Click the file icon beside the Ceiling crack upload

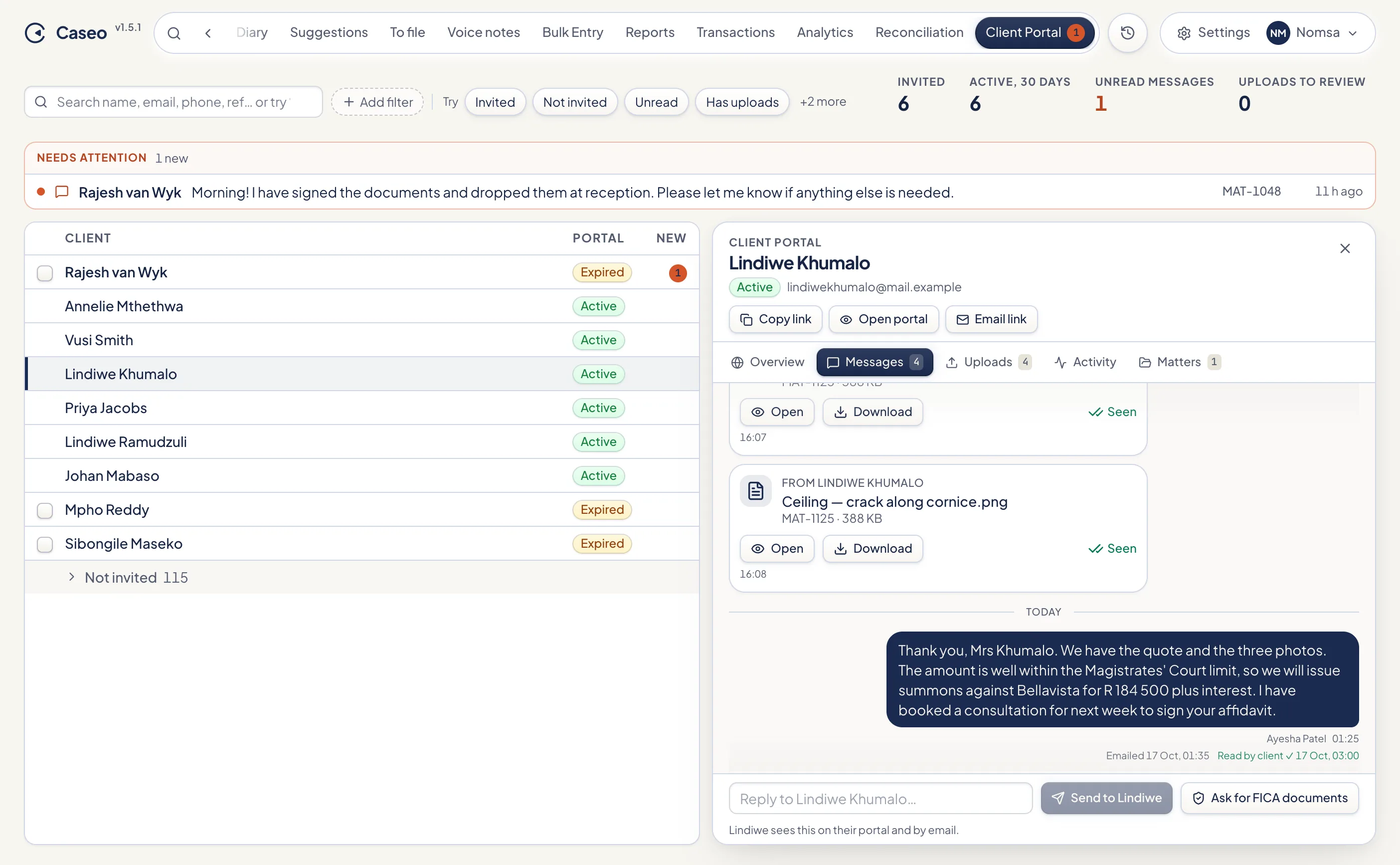click(x=756, y=490)
